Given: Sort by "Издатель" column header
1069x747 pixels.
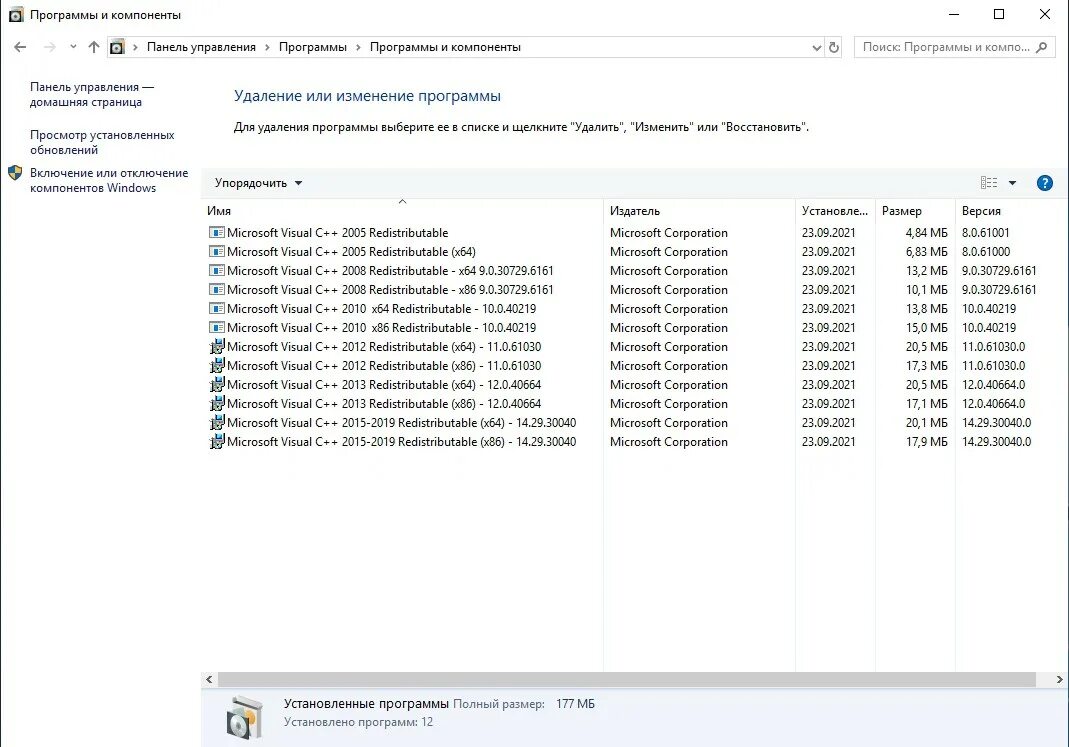Looking at the screenshot, I should 699,211.
